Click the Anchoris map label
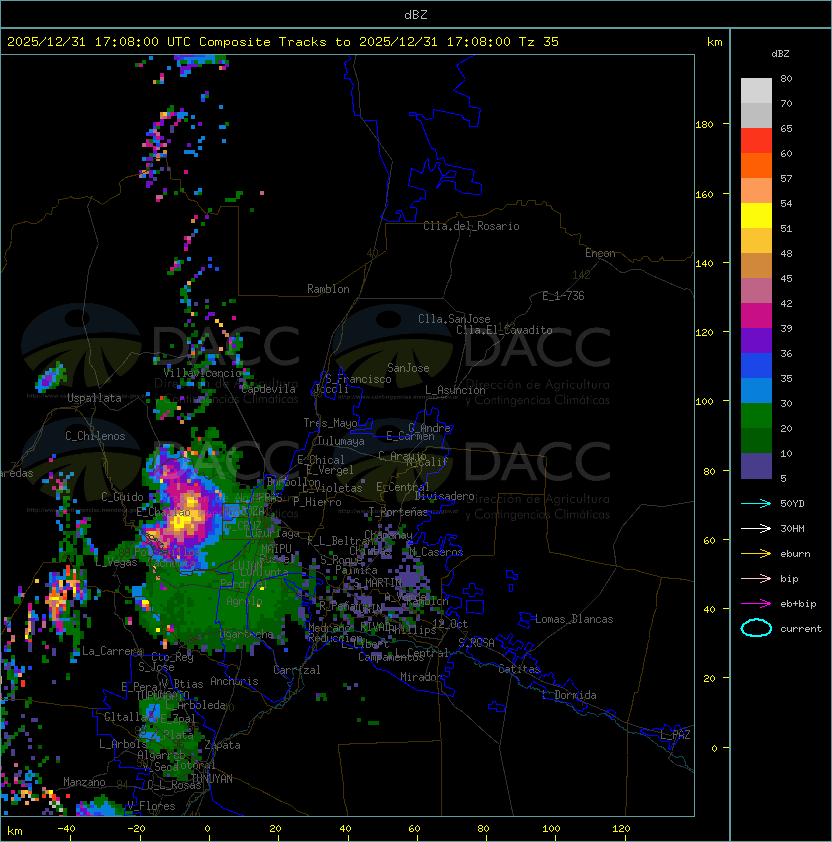832x842 pixels. (x=234, y=681)
